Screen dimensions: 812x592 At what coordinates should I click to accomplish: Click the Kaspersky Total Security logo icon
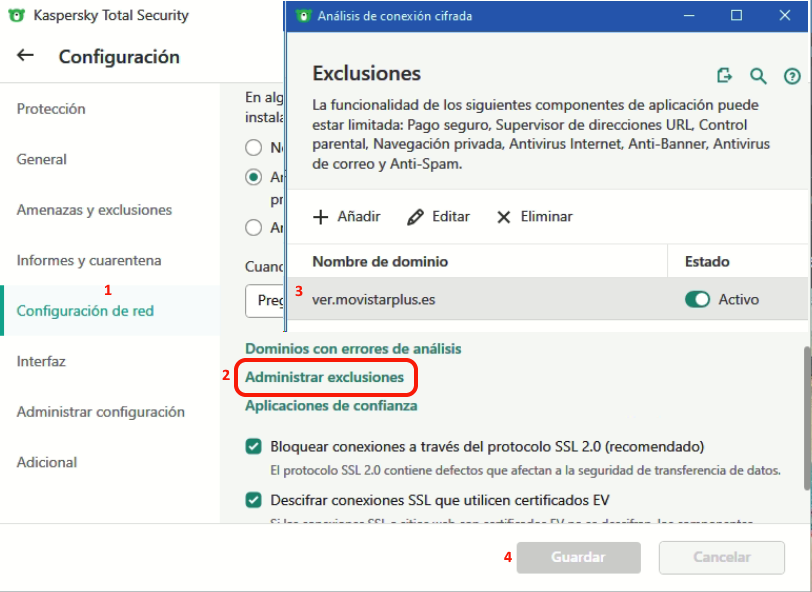point(17,15)
